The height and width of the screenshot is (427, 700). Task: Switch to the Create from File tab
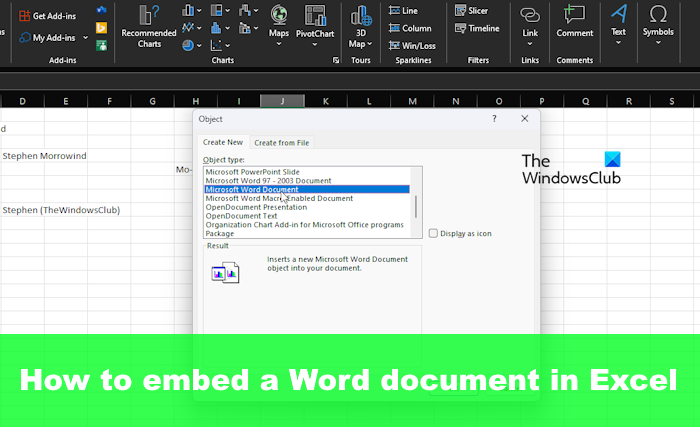pos(282,143)
